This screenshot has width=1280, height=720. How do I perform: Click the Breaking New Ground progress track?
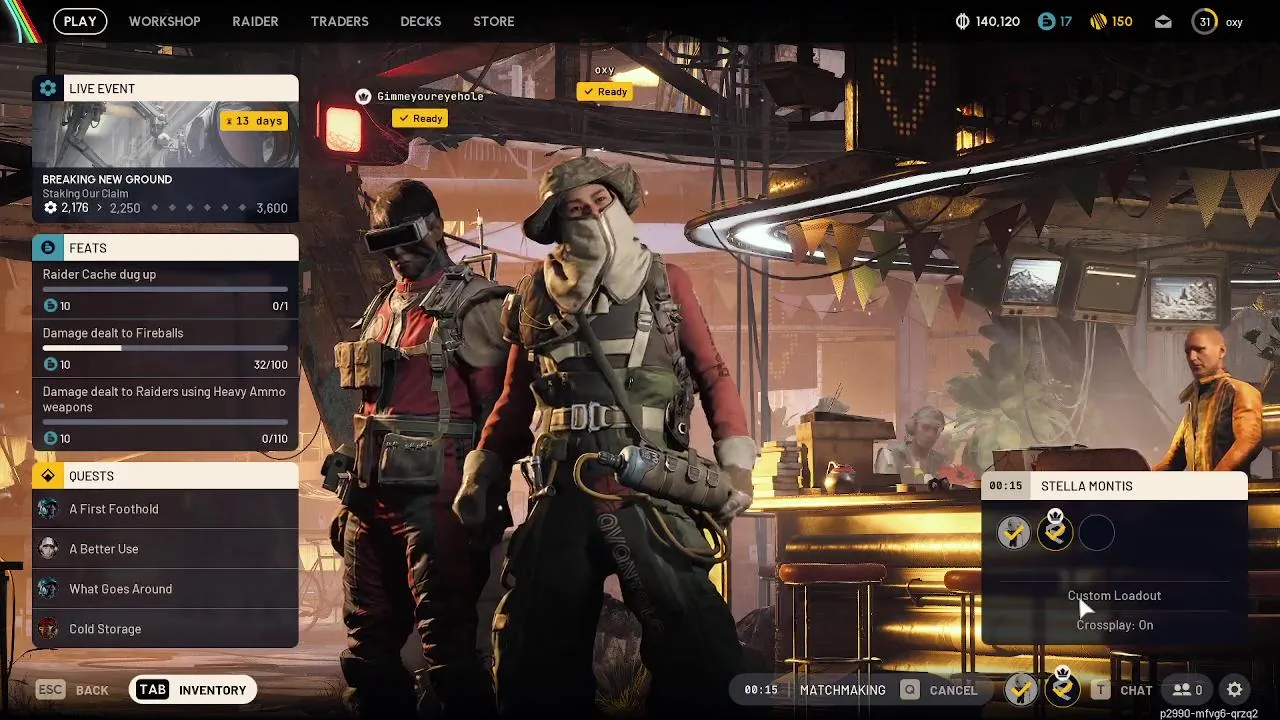(x=165, y=208)
